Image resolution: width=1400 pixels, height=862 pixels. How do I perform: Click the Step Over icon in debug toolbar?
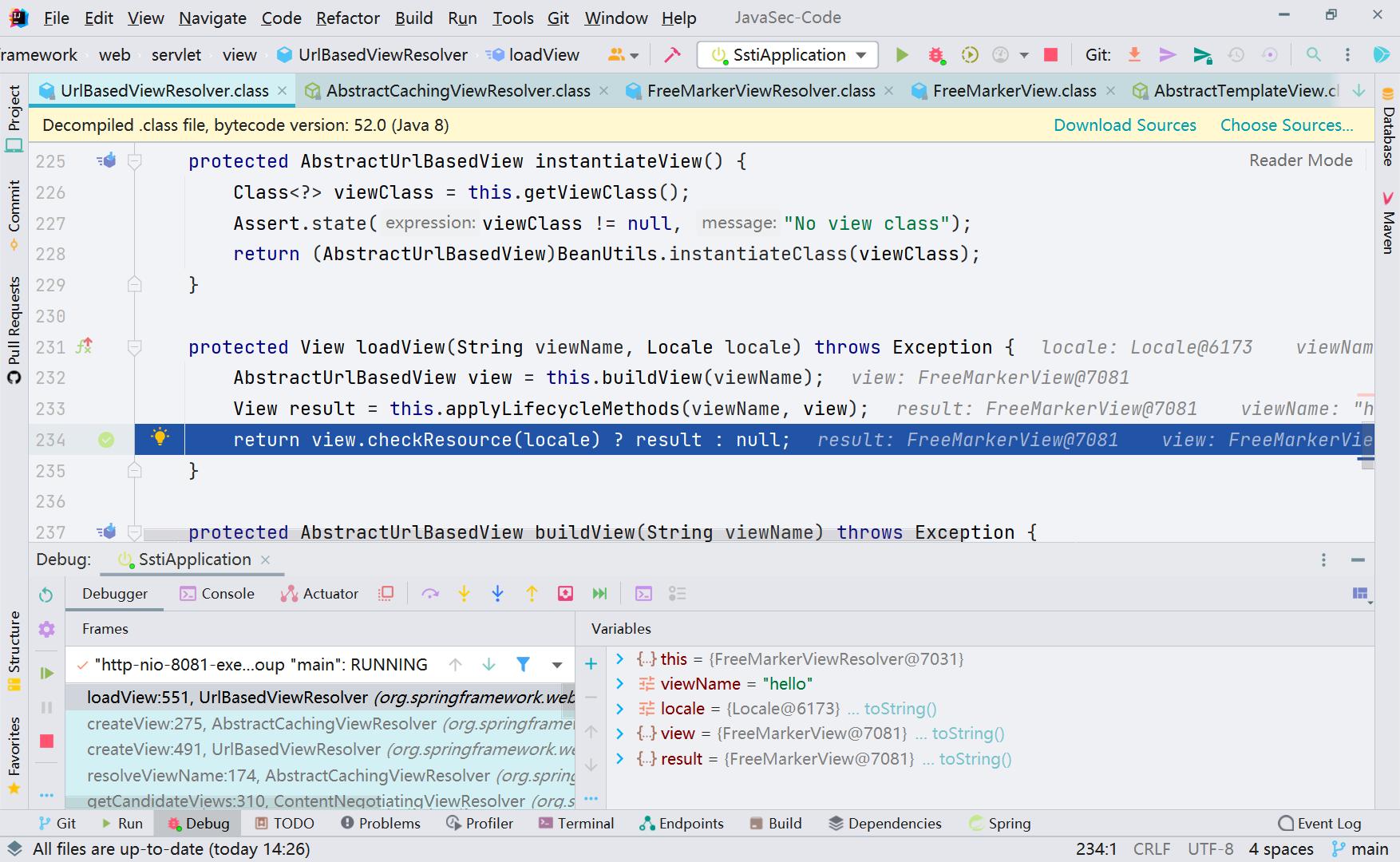[x=430, y=593]
